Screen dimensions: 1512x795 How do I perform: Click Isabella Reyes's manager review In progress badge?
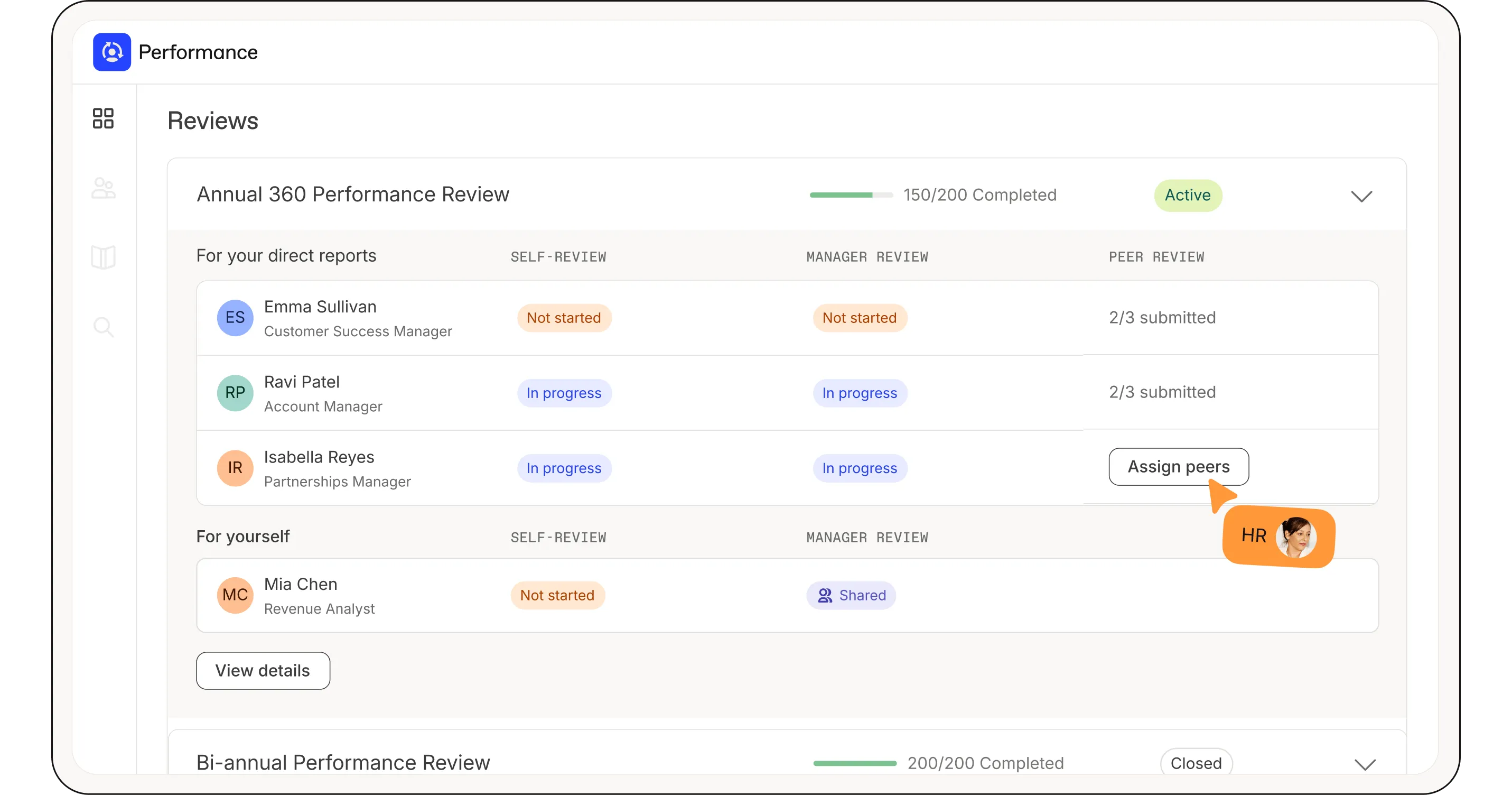[x=860, y=468]
